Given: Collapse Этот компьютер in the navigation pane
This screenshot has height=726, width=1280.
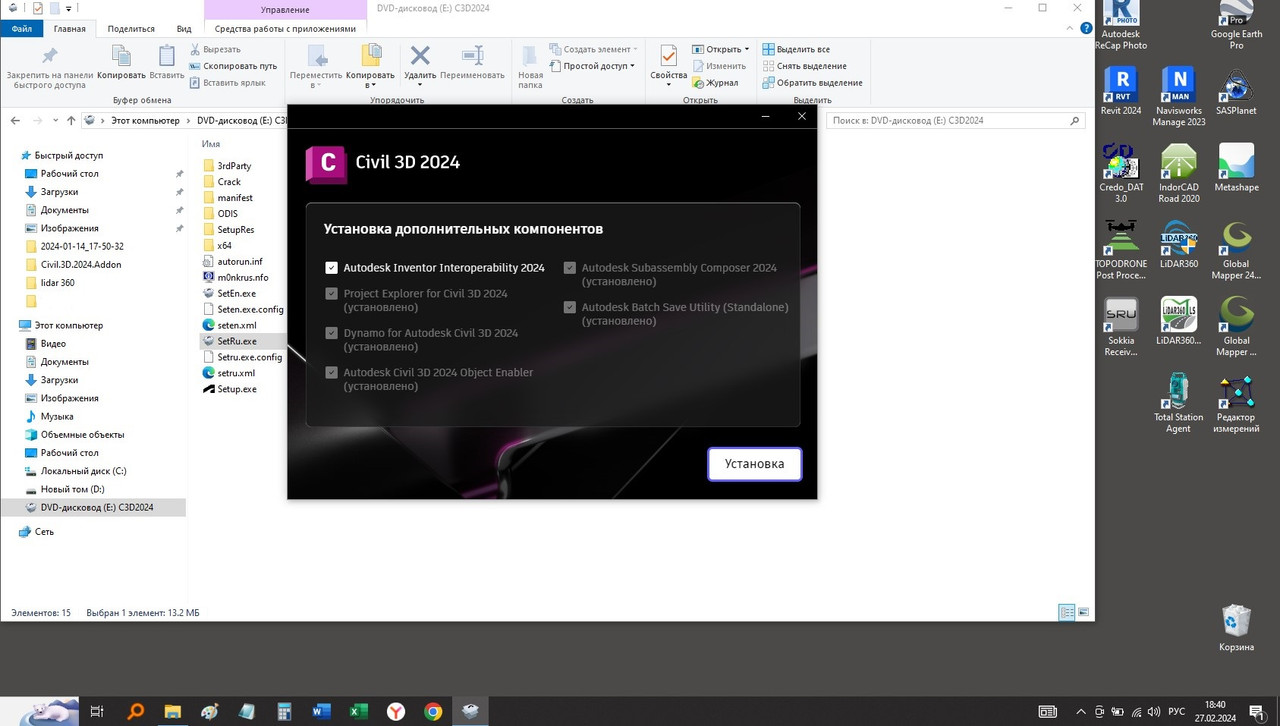Looking at the screenshot, I should coord(12,325).
